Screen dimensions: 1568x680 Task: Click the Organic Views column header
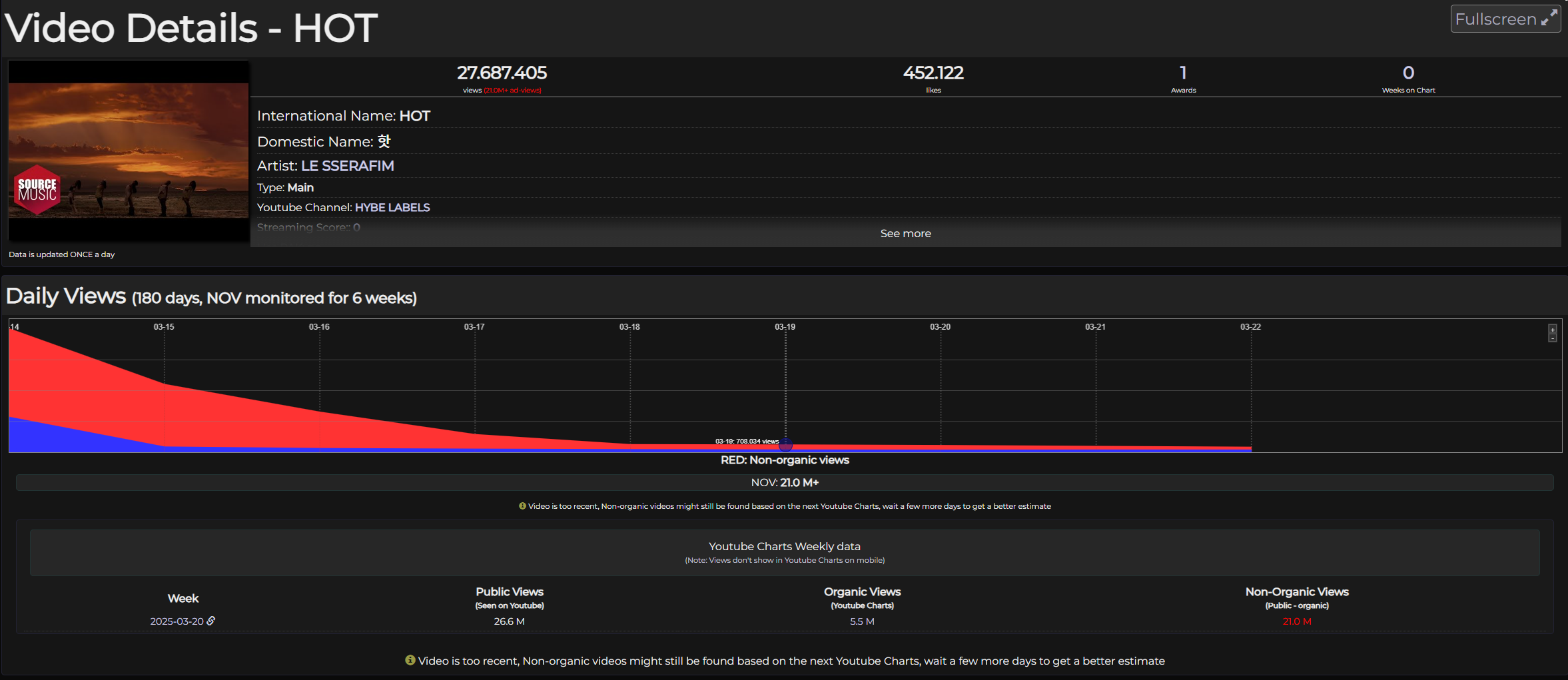862,598
